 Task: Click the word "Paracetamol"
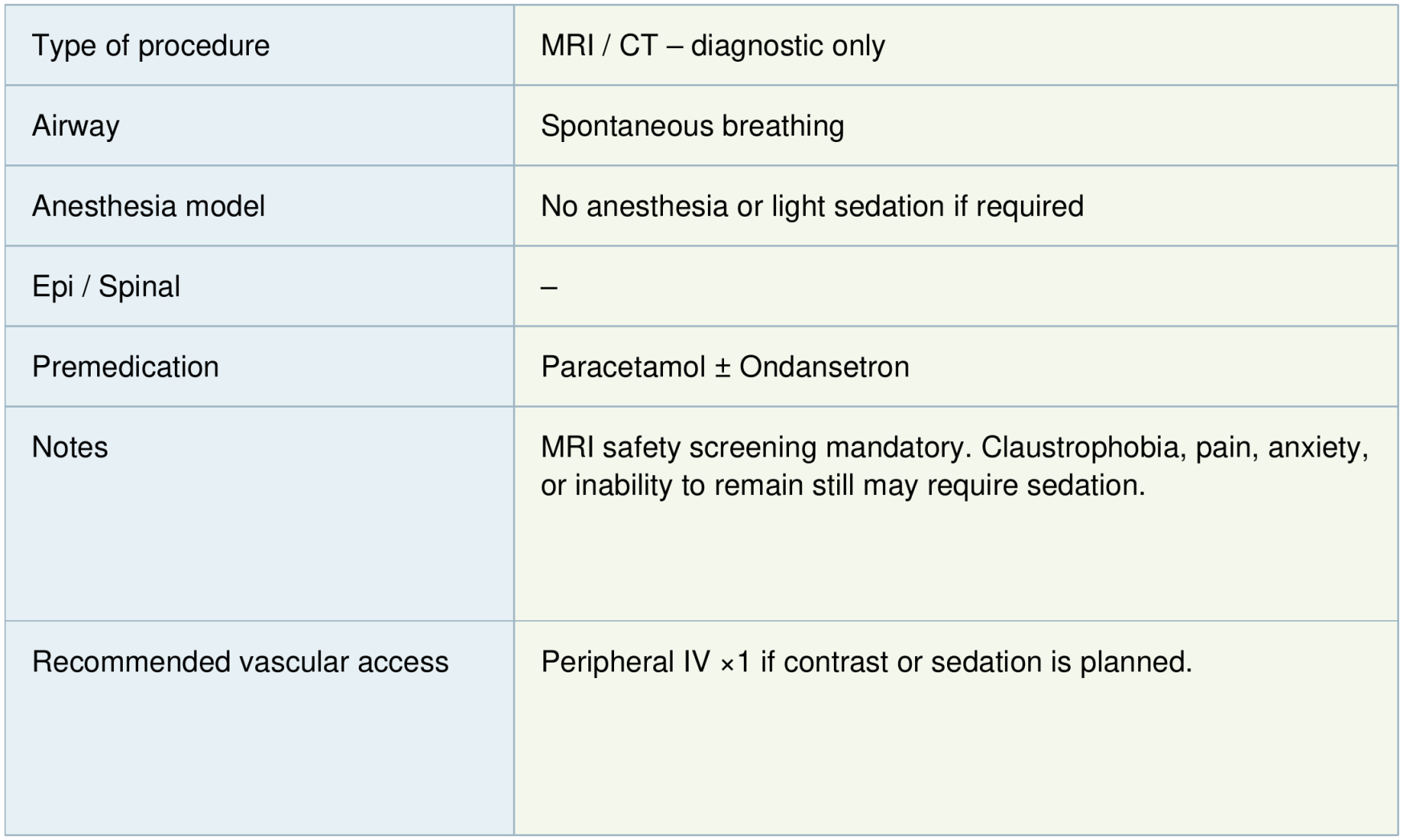(623, 367)
